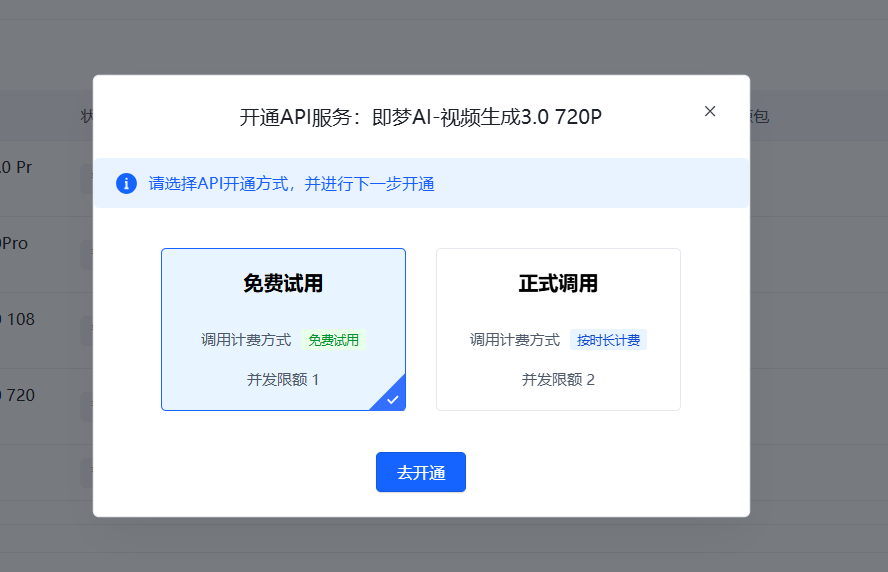
Task: Click 调用计费方式 label in 免费试用 card
Action: [x=246, y=340]
